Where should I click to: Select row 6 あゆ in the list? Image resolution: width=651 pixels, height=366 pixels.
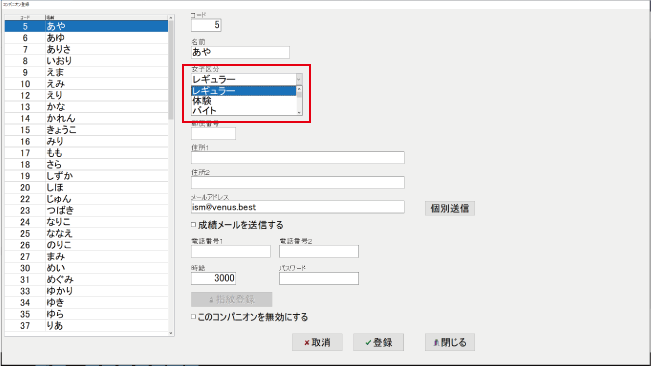click(86, 38)
